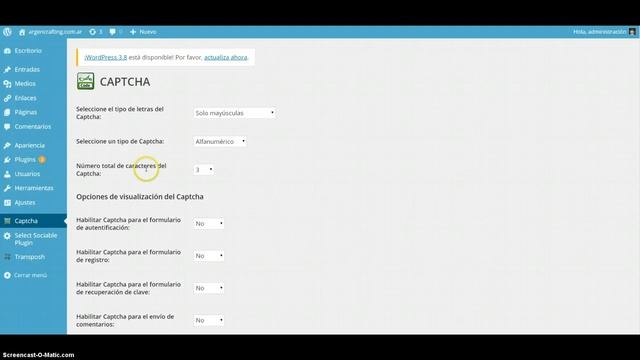Click the Select Sociable Plugin gear icon
640x360 pixels.
(x=7, y=236)
